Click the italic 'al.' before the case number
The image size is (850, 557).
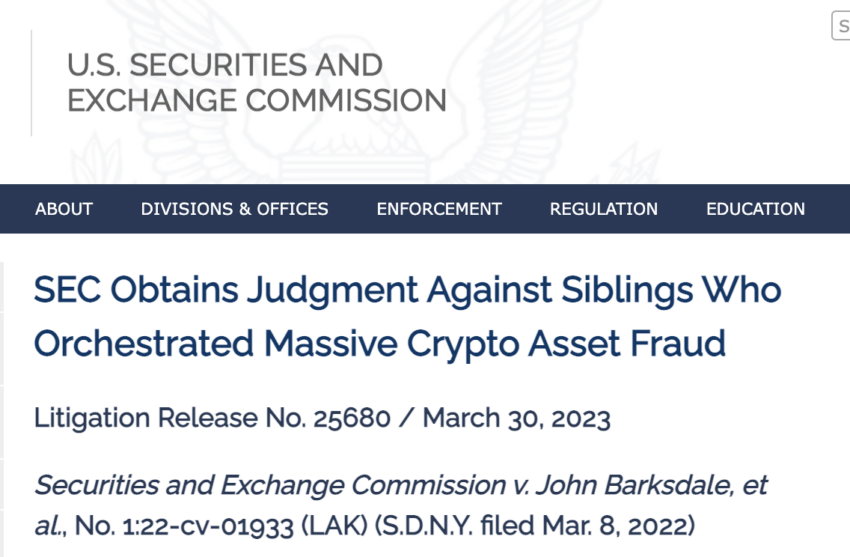[x=49, y=526]
